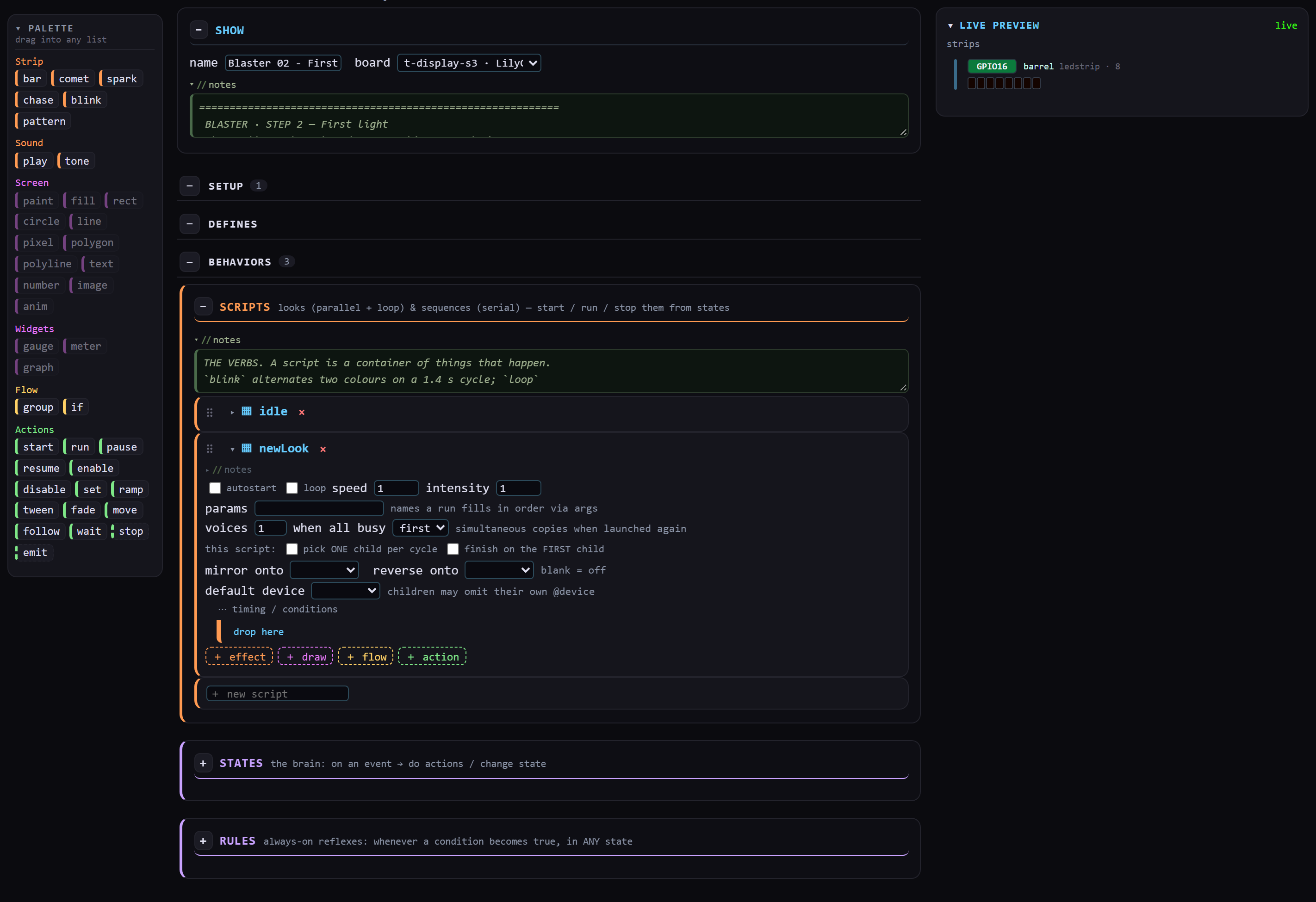Open the default device dropdown
Screen dimensions: 1316x902
[x=345, y=591]
